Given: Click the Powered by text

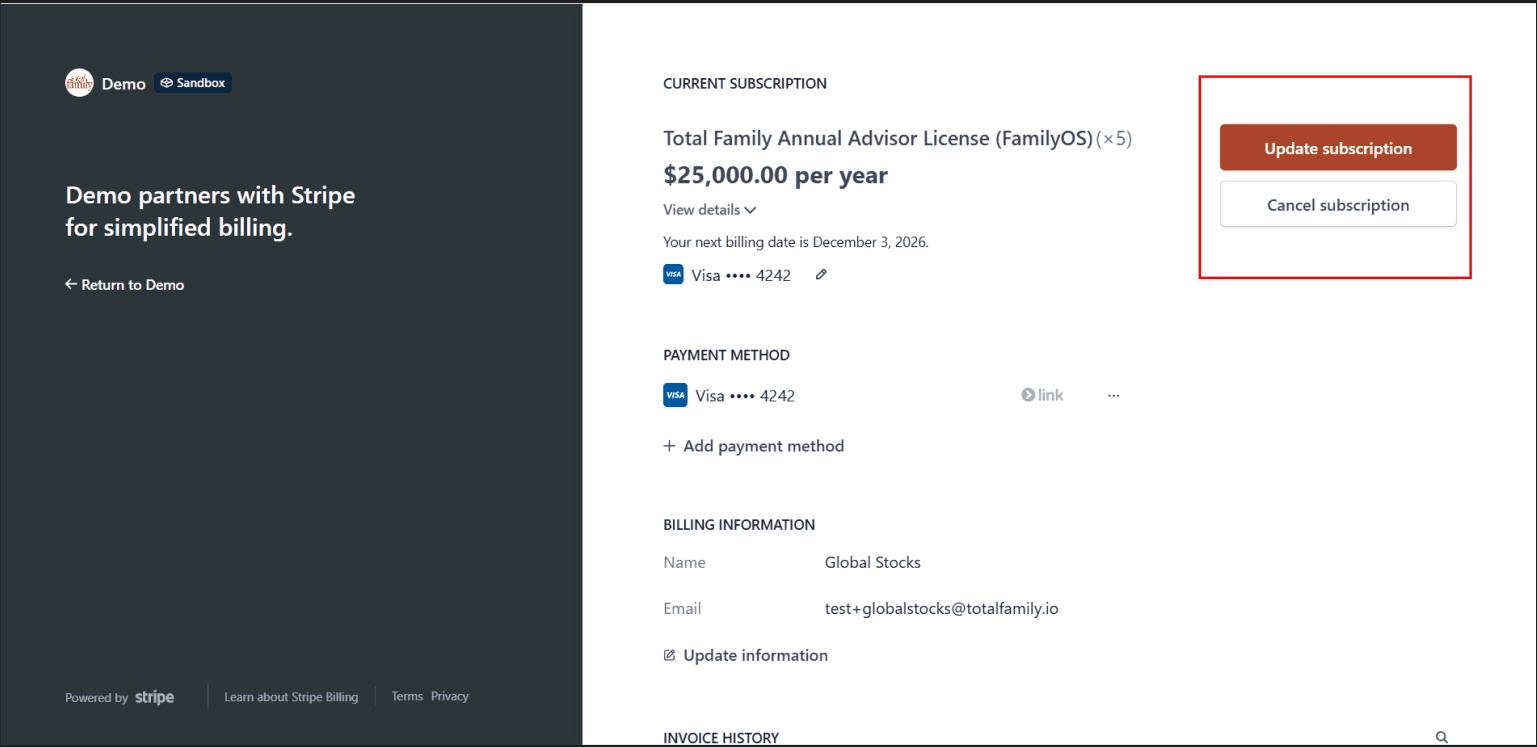Looking at the screenshot, I should point(96,698).
